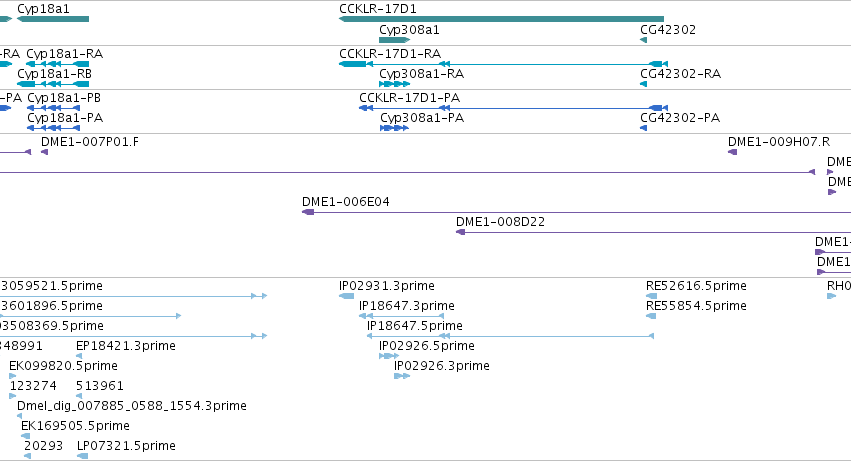Select the IP02931.3prime EST glyph
Image resolution: width=851 pixels, height=461 pixels.
[x=346, y=296]
